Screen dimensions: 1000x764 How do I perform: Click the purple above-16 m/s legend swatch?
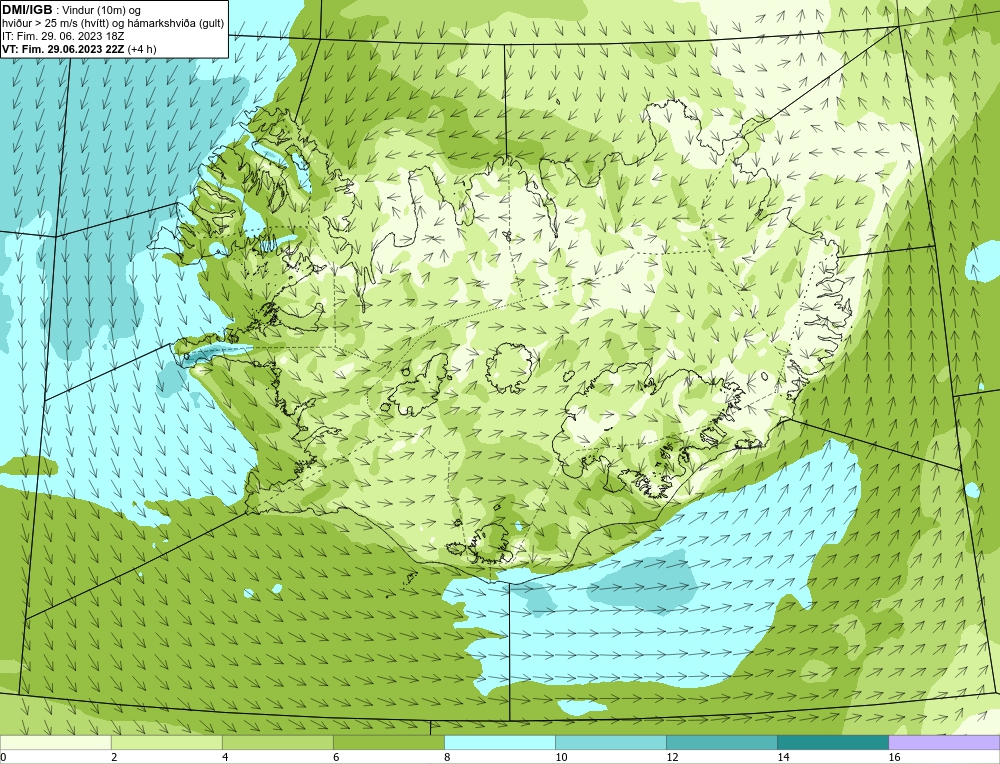(944, 742)
